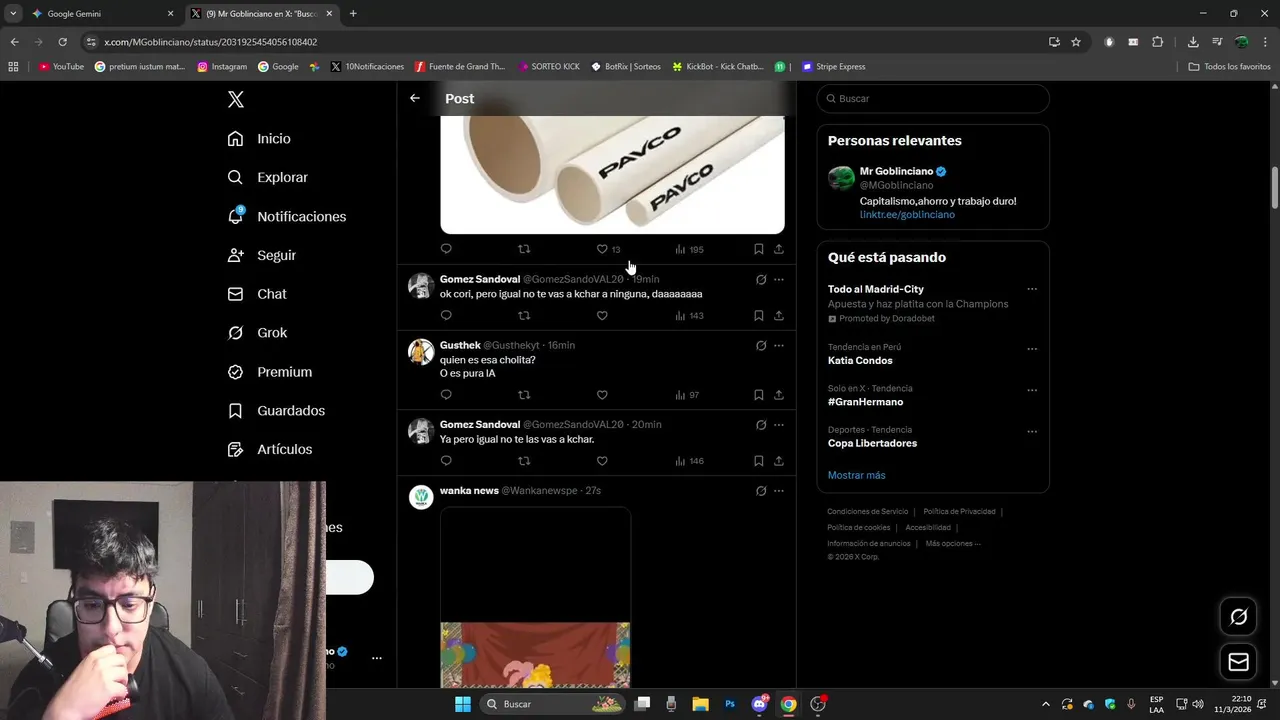Expand 'Más opciones' in footer
Screen dimensions: 1280x720
coord(953,544)
